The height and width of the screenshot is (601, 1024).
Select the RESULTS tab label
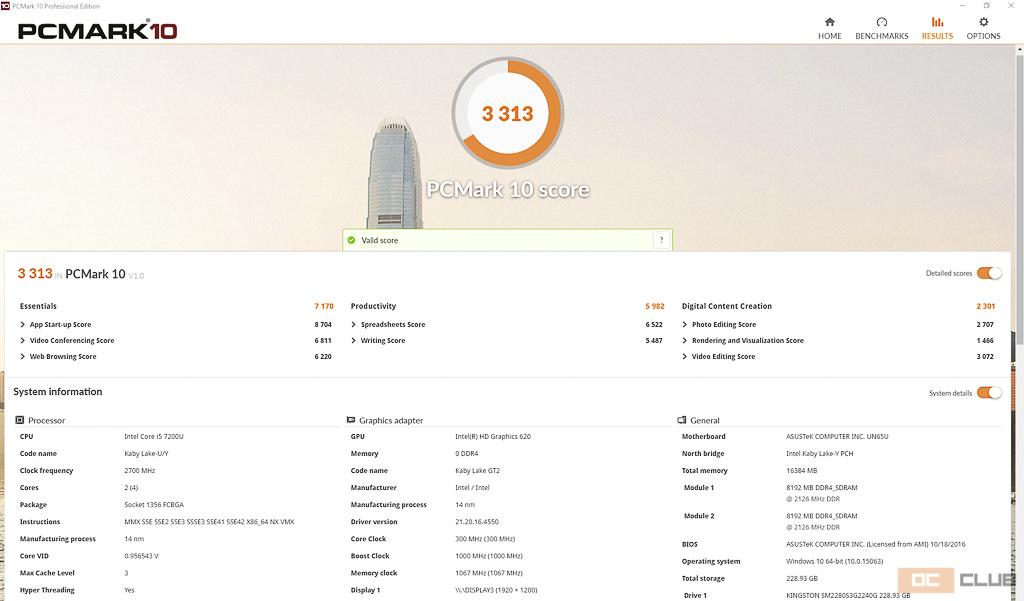tap(937, 36)
